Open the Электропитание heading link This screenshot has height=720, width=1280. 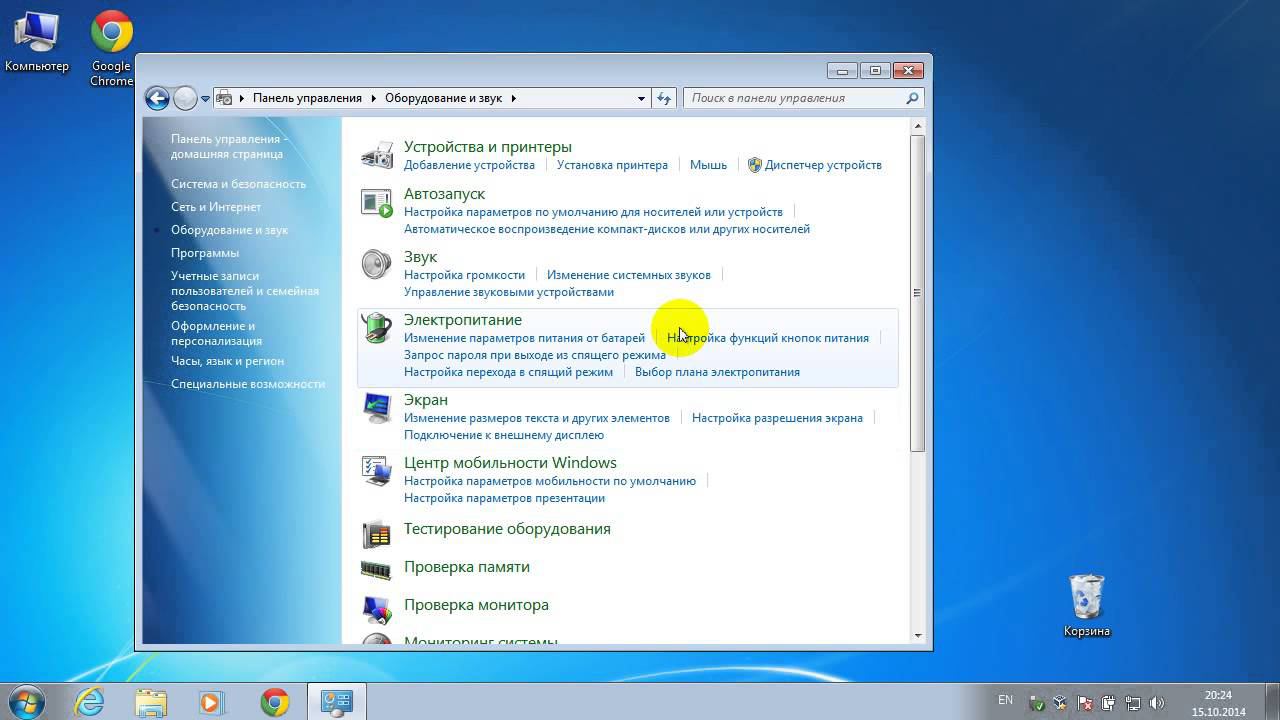(463, 320)
